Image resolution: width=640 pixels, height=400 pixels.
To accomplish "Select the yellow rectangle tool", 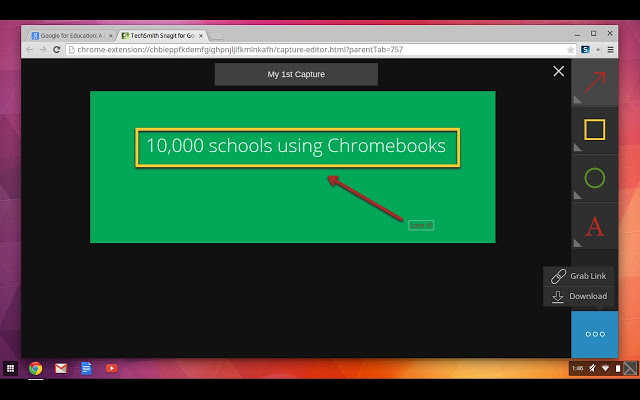I will 595,130.
